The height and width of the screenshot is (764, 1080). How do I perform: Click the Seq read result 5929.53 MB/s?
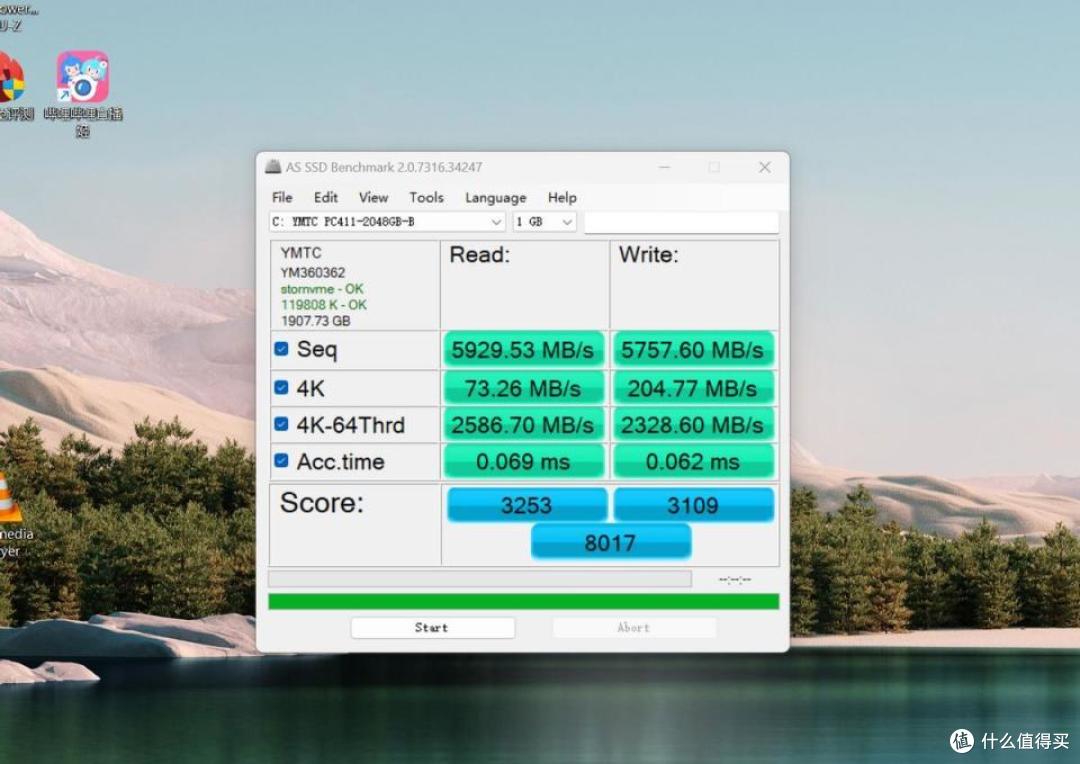pos(523,350)
